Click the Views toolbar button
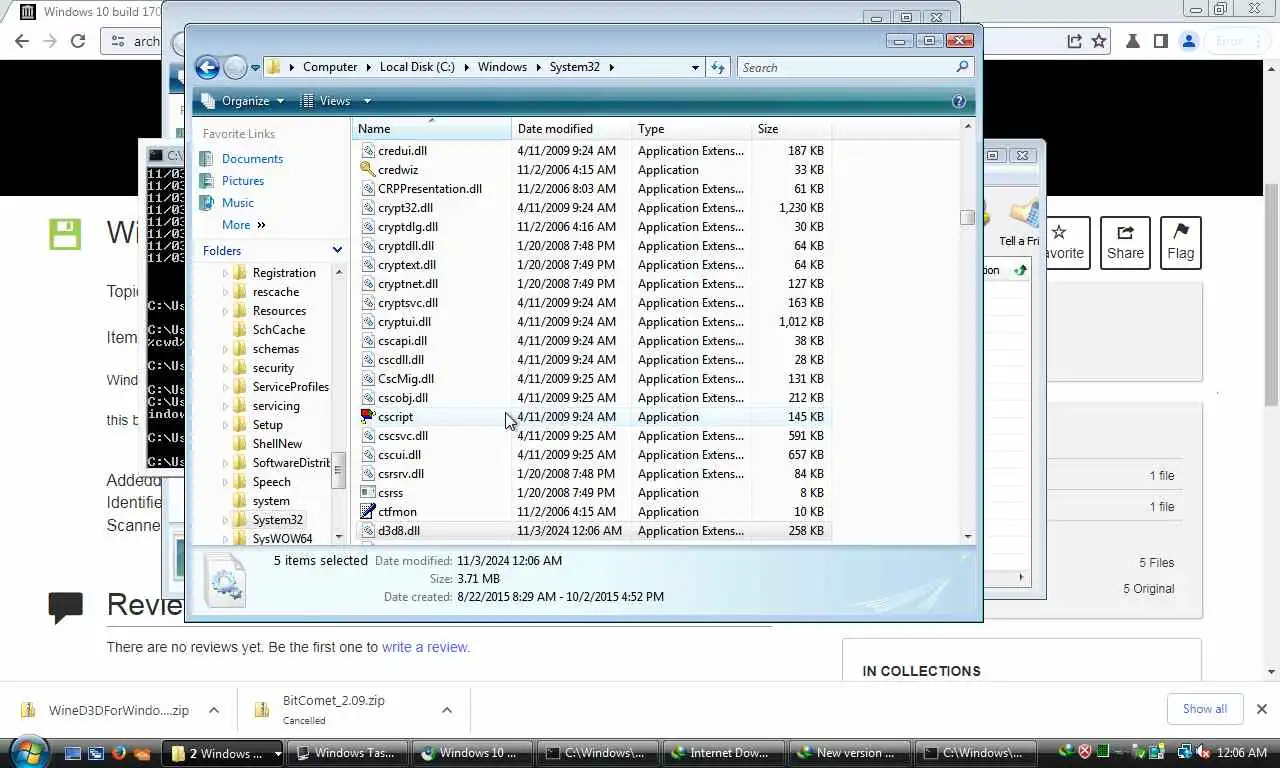The width and height of the screenshot is (1280, 768). pos(326,101)
